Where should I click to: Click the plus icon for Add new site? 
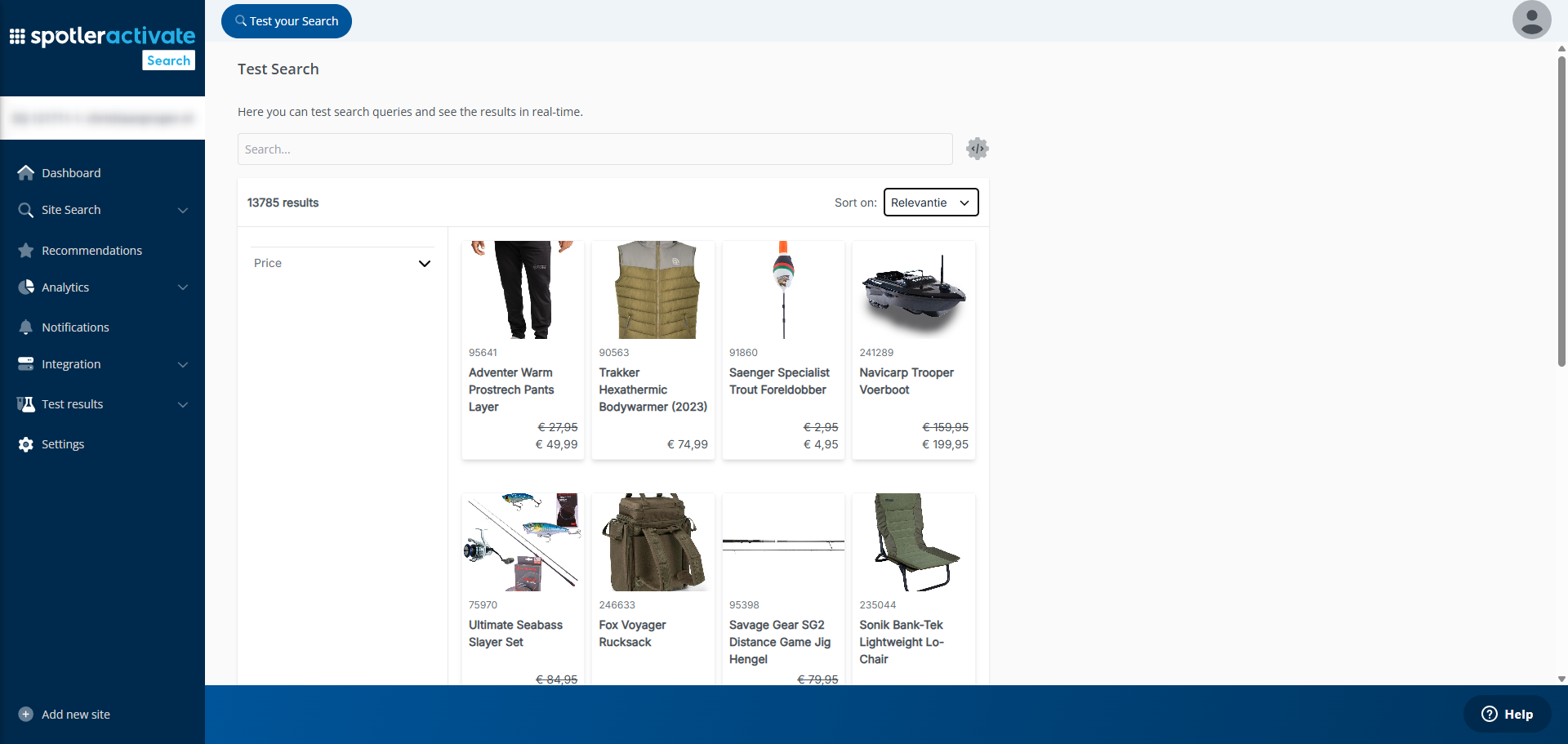click(26, 715)
